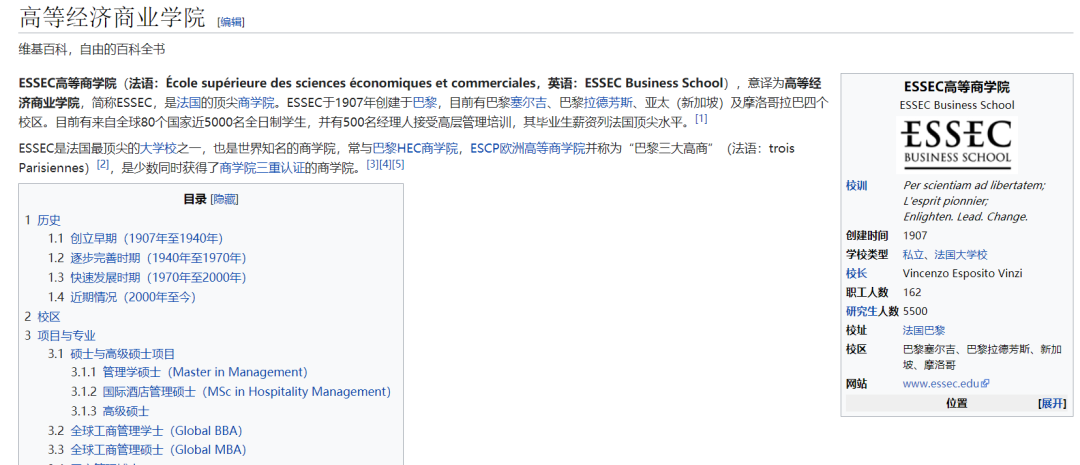This screenshot has width=1080, height=465.
Task: Click the founding year 1907 in infobox
Action: [x=915, y=236]
